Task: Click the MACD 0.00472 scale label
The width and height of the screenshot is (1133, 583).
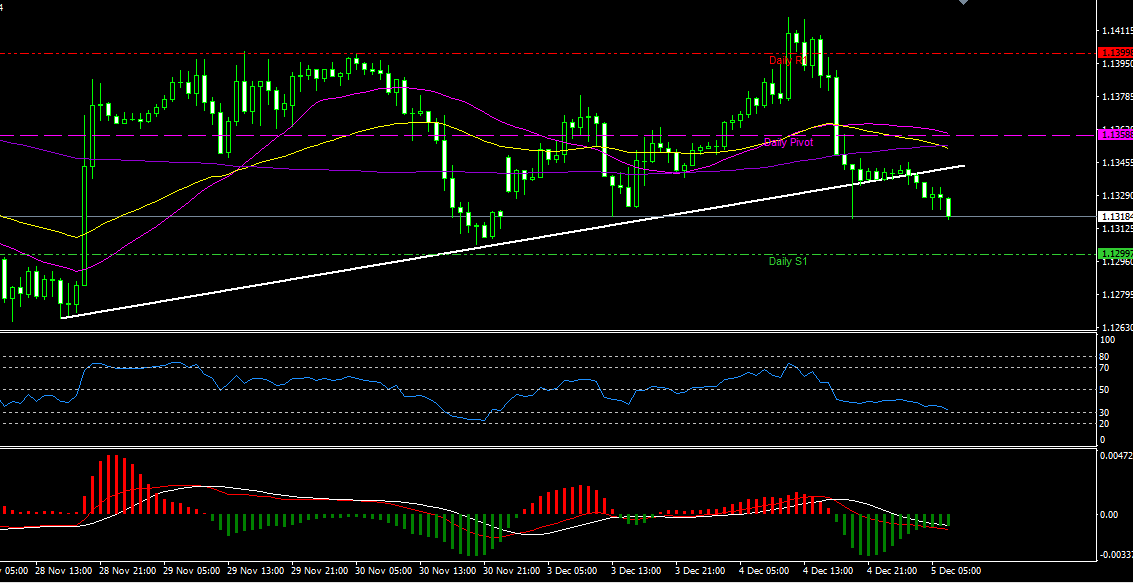Action: click(1116, 456)
